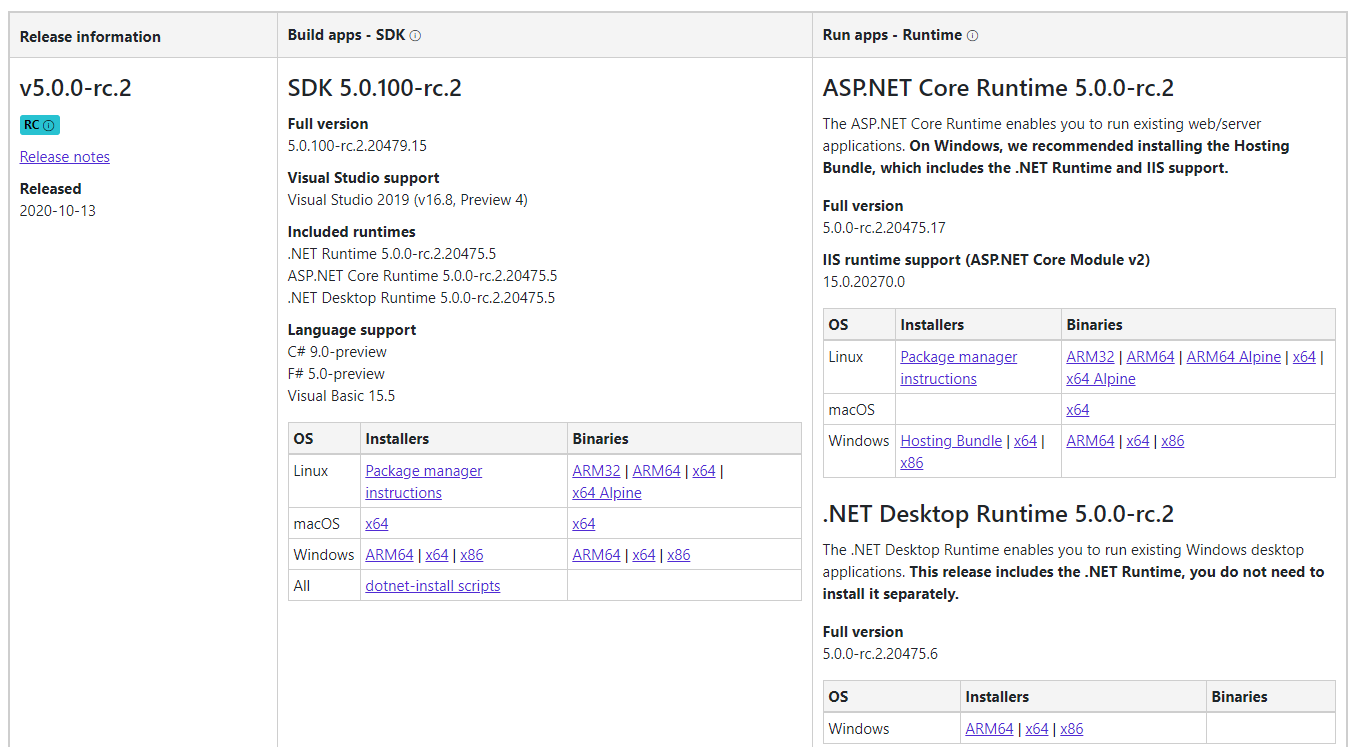
Task: Click the F# 5.0-preview language entry
Action: coord(336,373)
